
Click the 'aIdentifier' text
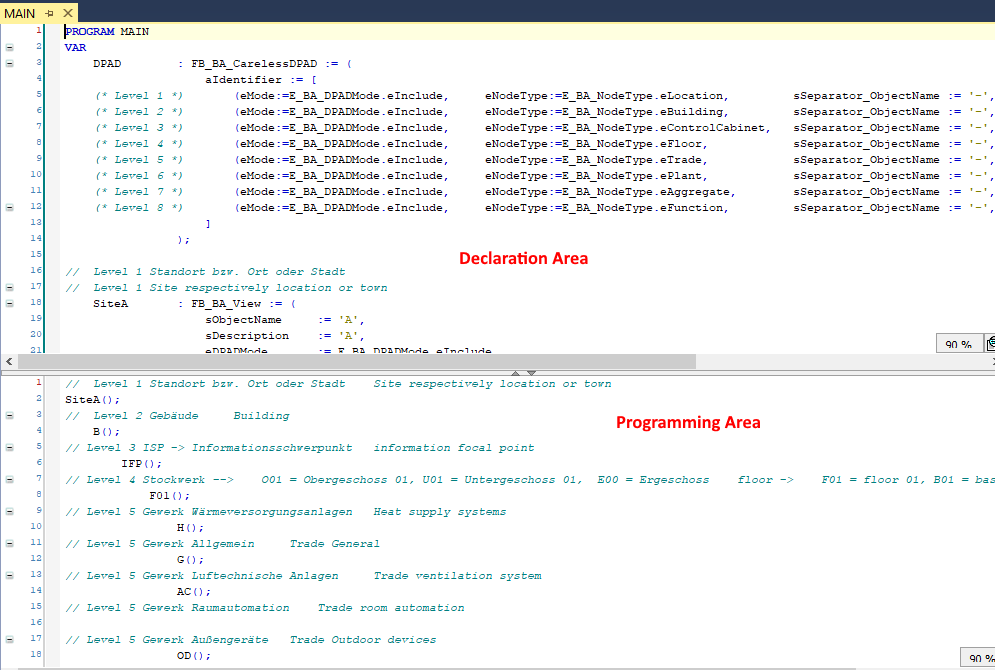(244, 80)
